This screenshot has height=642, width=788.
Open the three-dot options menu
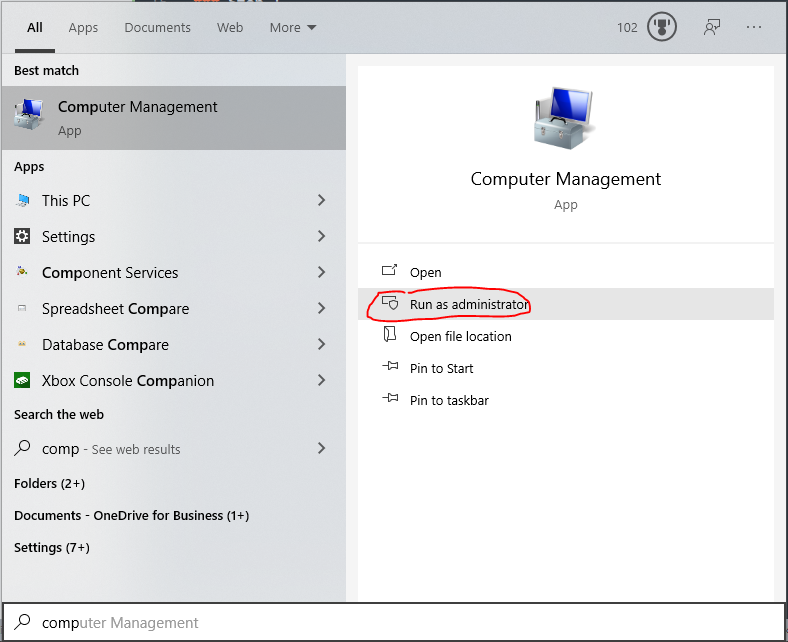754,27
